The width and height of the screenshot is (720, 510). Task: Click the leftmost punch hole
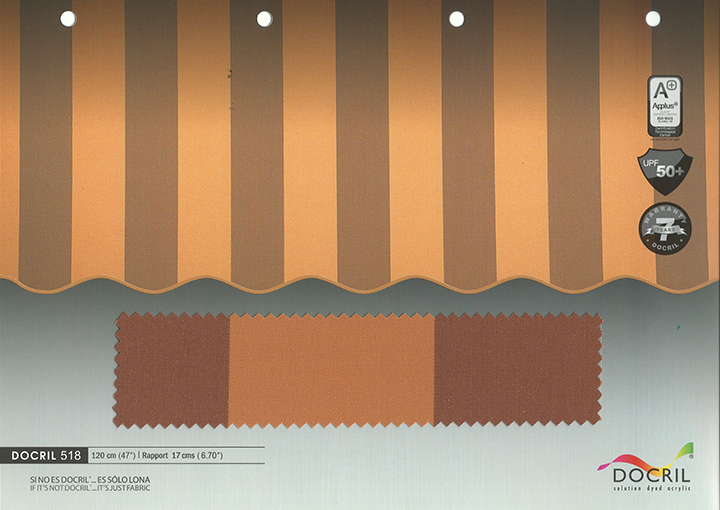click(68, 18)
